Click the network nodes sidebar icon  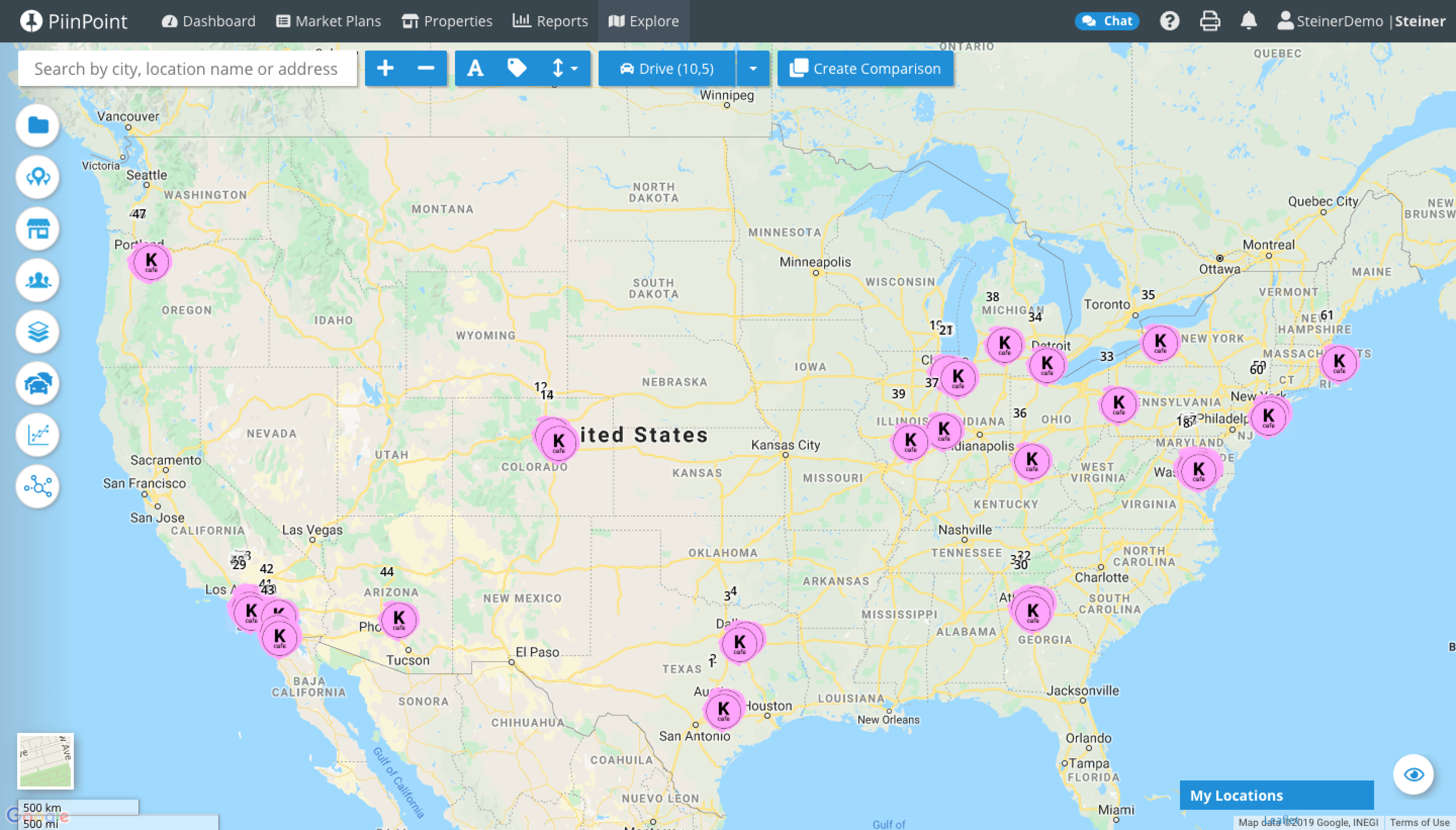point(38,486)
